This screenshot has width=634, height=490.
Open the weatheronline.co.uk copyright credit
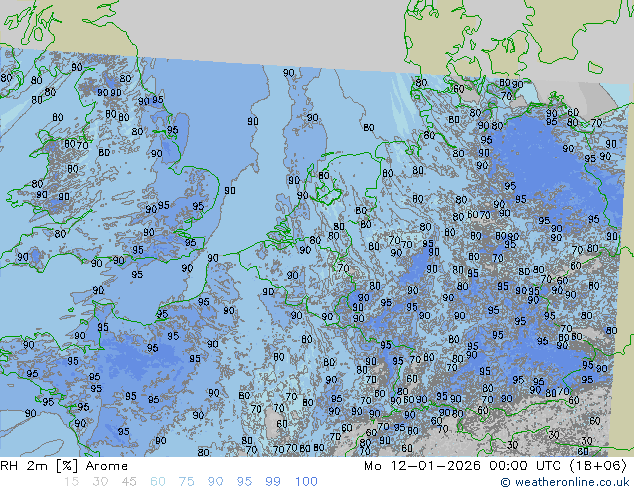[x=565, y=482]
